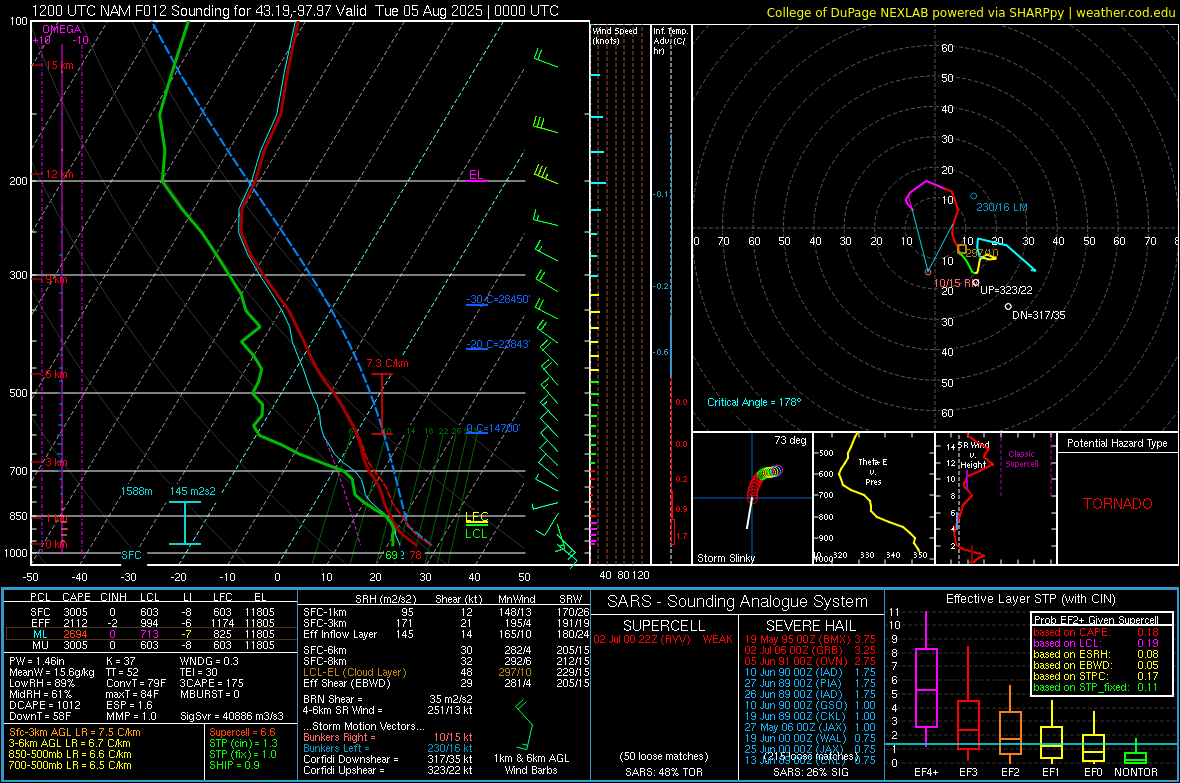Click the NAM F012 sounding title text
The image size is (1180, 783).
[x=295, y=11]
